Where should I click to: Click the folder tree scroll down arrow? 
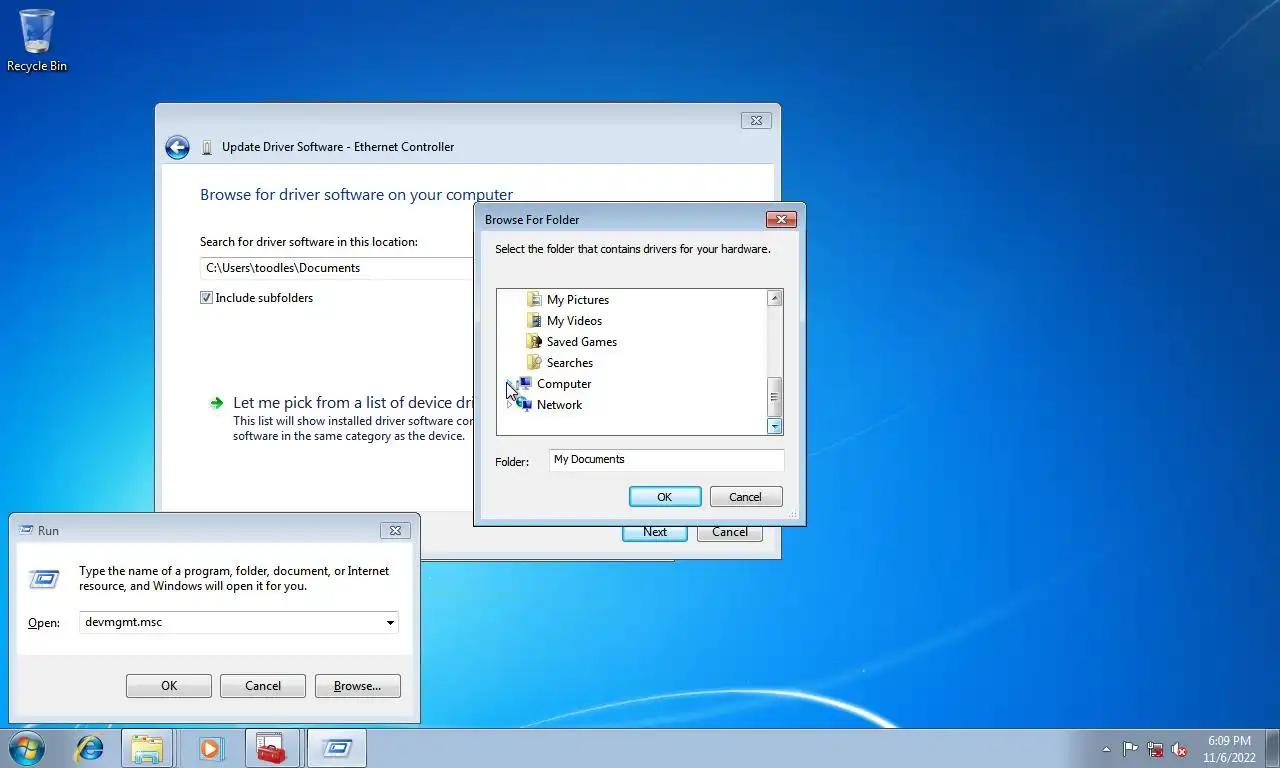pos(775,426)
